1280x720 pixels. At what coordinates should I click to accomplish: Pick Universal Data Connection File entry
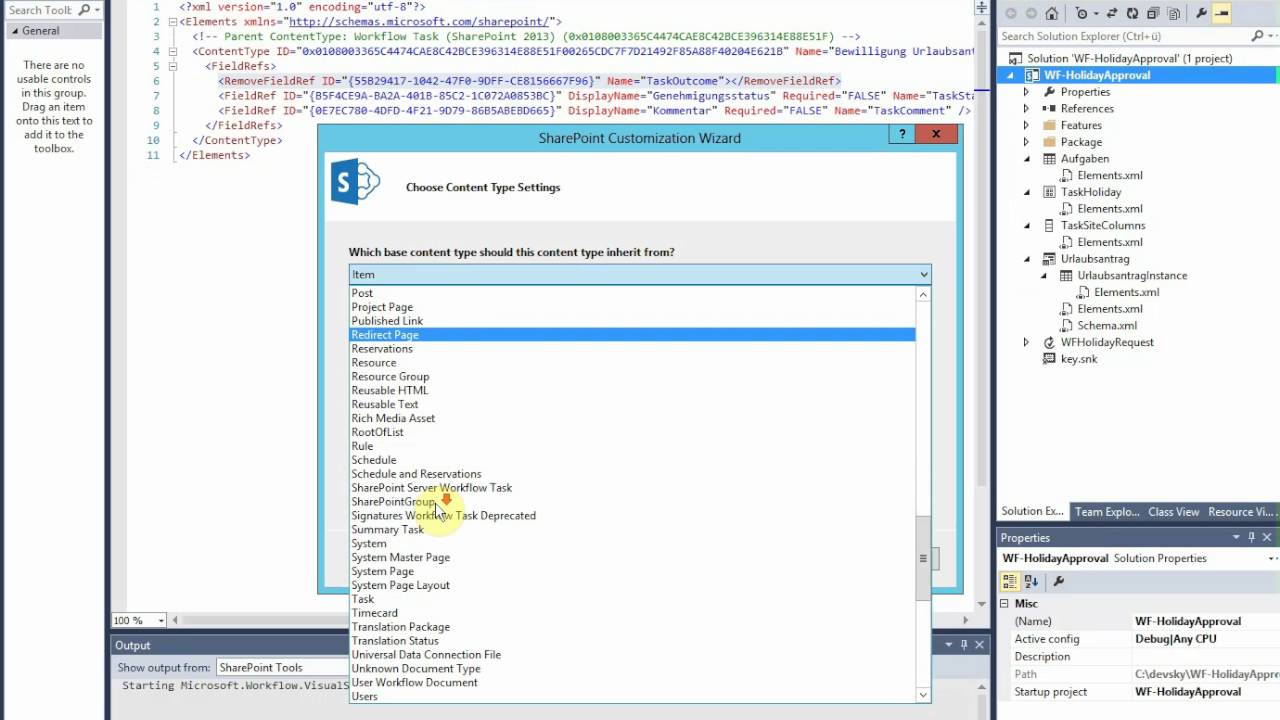coord(632,655)
